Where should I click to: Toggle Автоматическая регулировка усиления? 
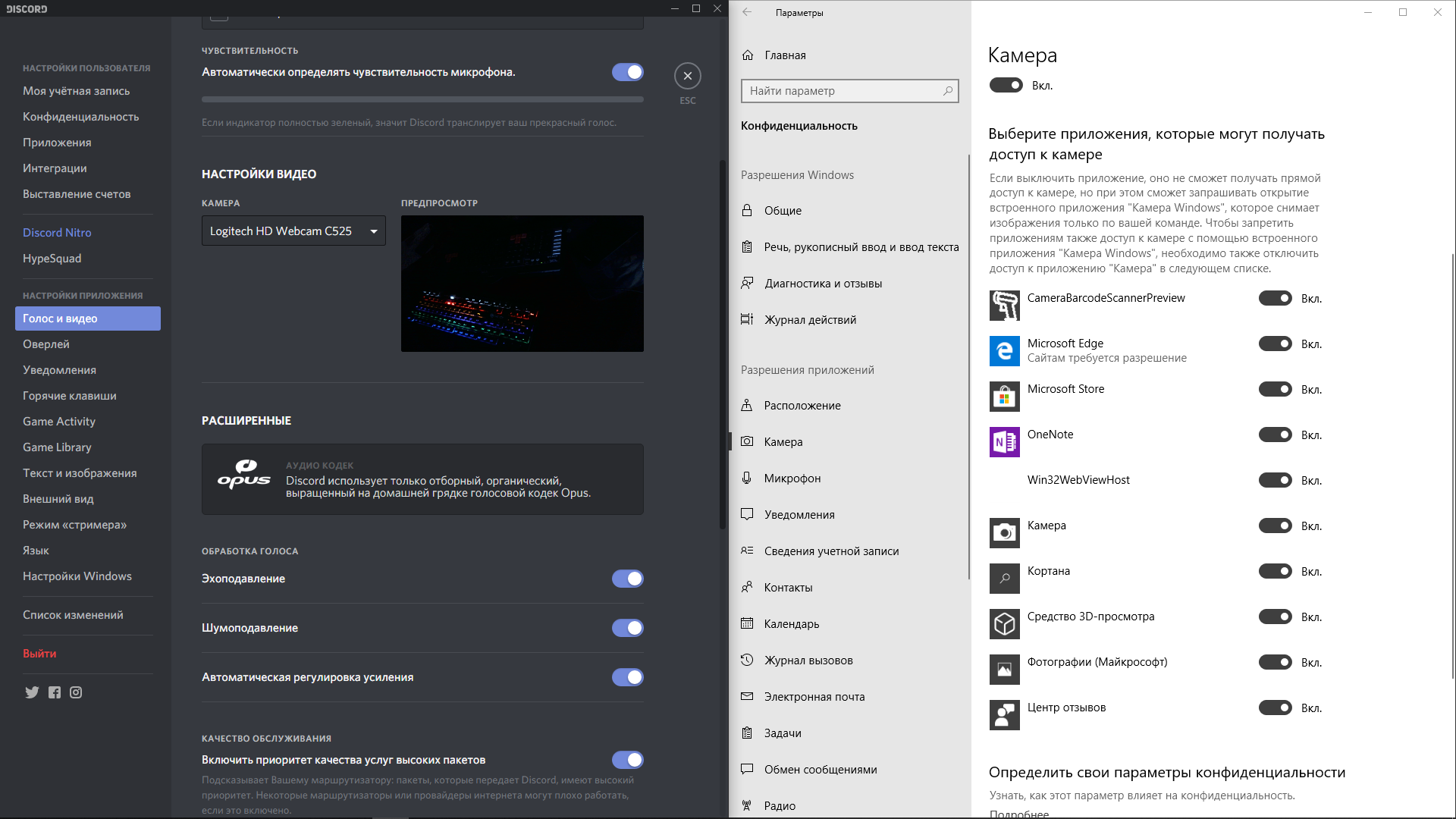[x=628, y=677]
